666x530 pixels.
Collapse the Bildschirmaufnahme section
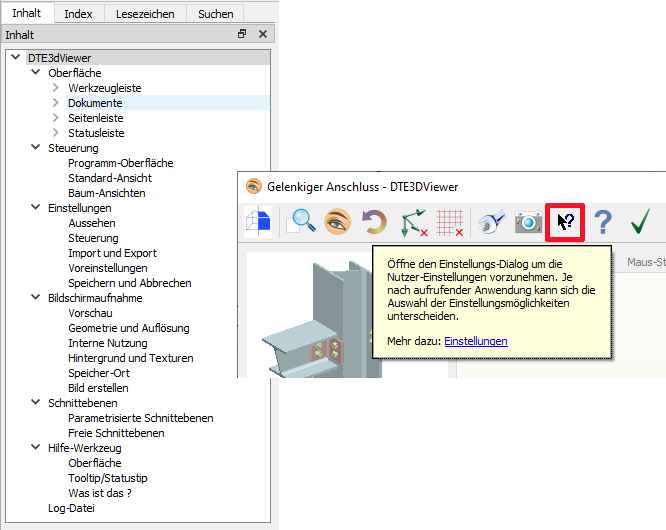click(x=36, y=298)
